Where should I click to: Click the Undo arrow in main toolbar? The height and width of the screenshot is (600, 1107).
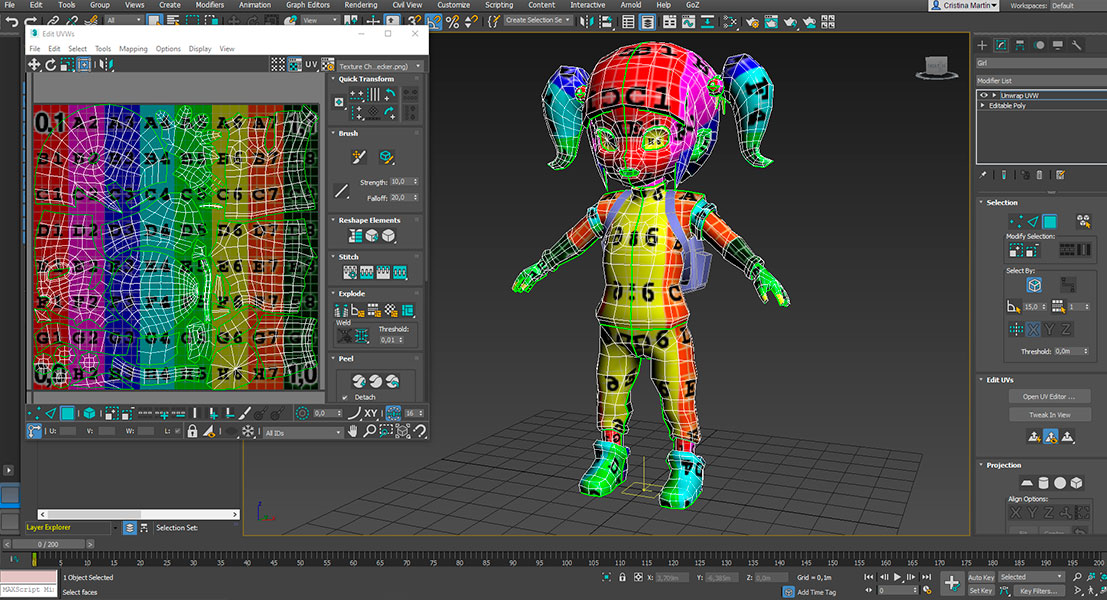13,21
